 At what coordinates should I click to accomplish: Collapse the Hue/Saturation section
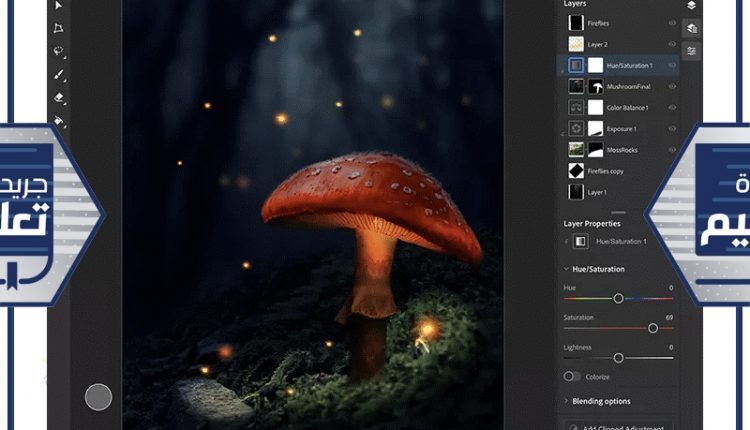[566, 269]
